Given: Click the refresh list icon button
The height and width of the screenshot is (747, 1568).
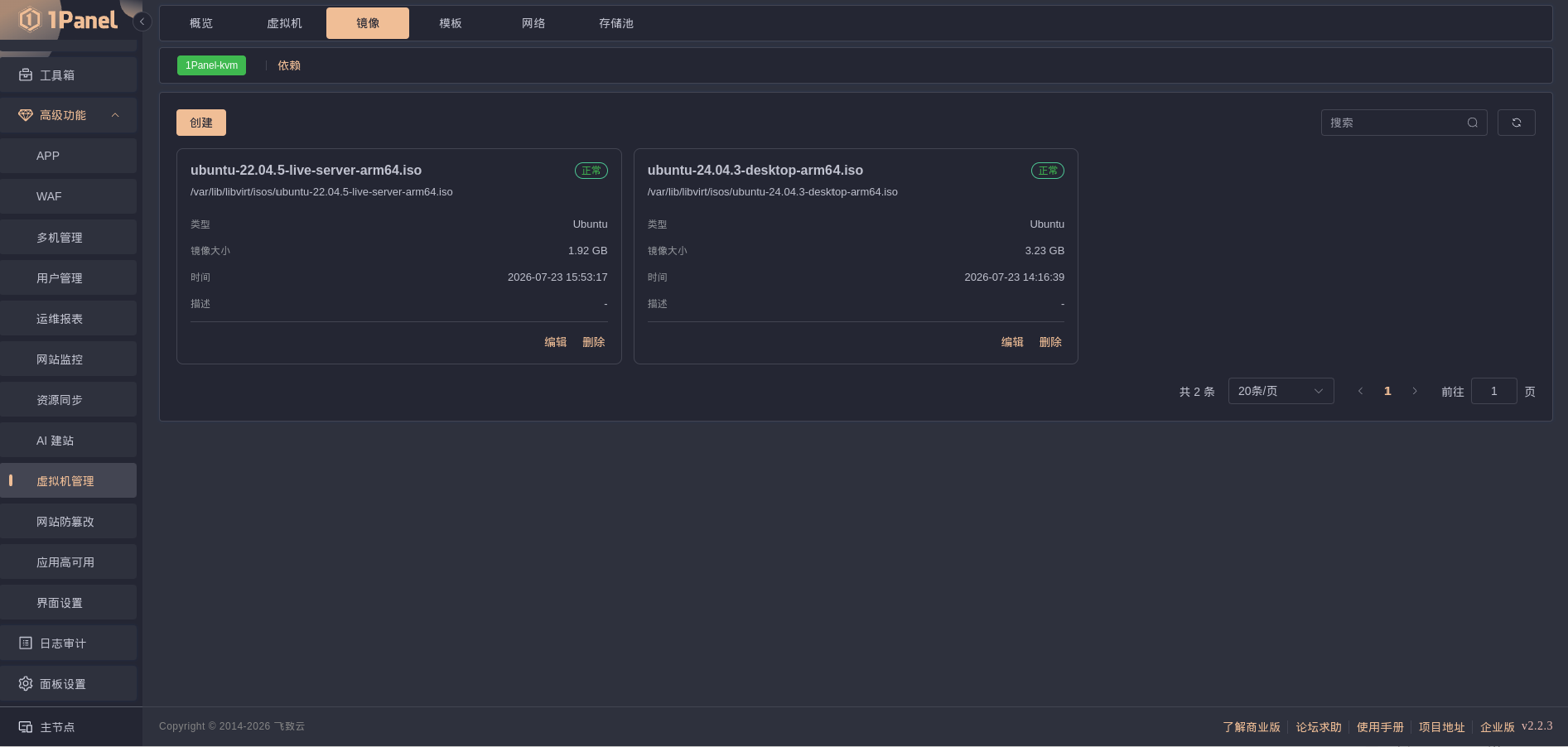Looking at the screenshot, I should click(1517, 123).
